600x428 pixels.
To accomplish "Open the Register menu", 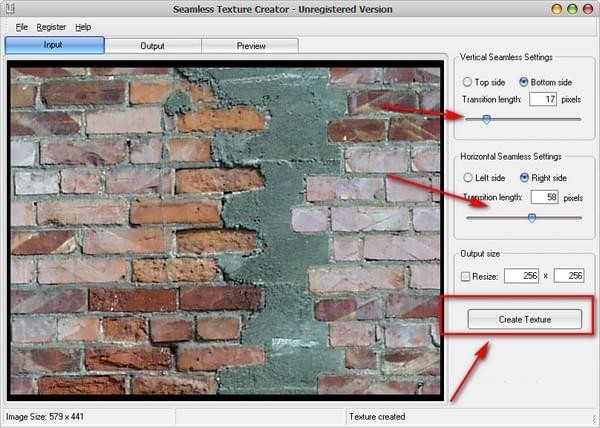I will 51,26.
